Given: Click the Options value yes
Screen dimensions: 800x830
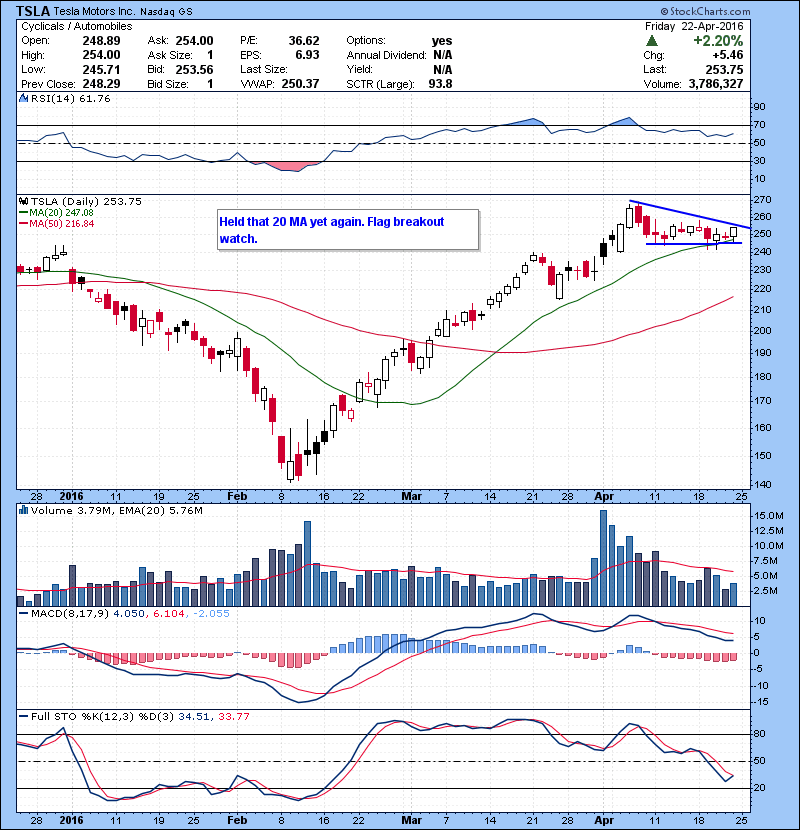Looking at the screenshot, I should pyautogui.click(x=442, y=41).
